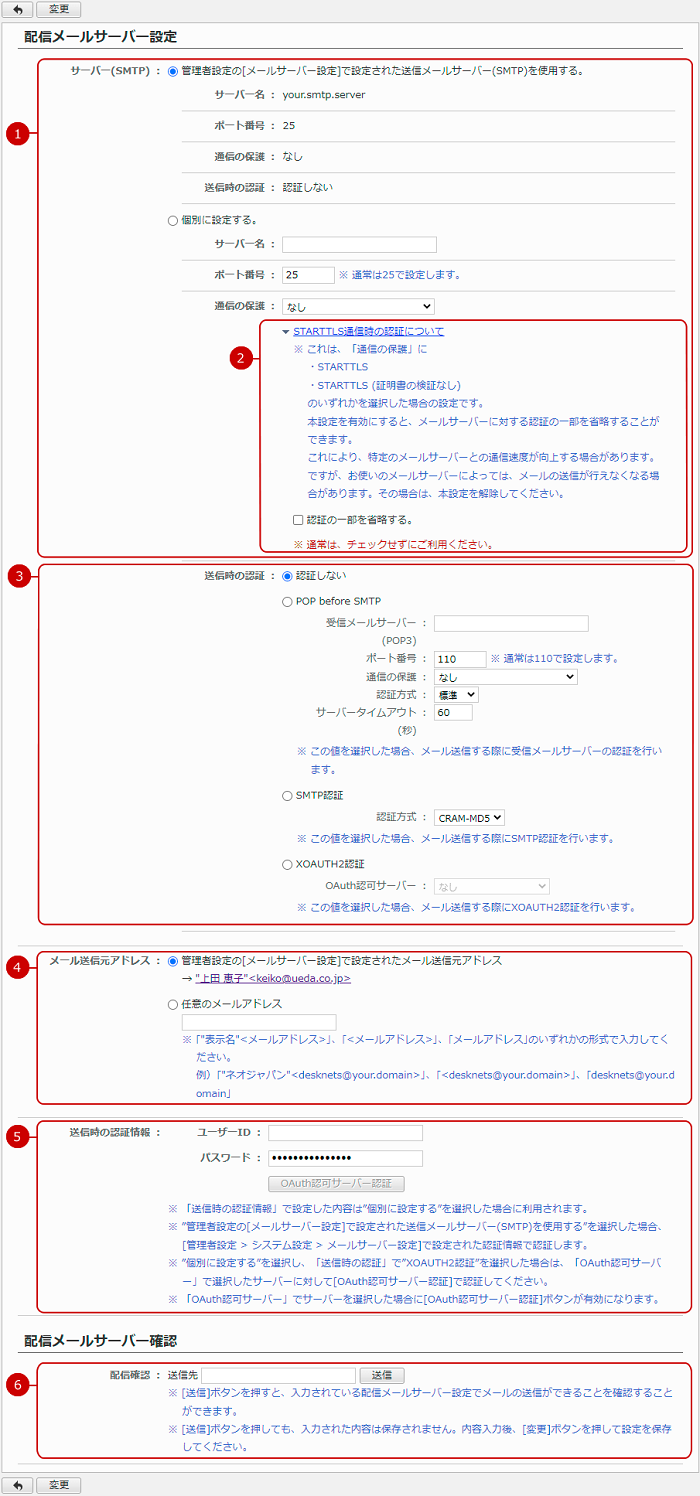The width and height of the screenshot is (700, 1496).
Task: Click the SMTP サーバー名 input field
Action: (359, 244)
